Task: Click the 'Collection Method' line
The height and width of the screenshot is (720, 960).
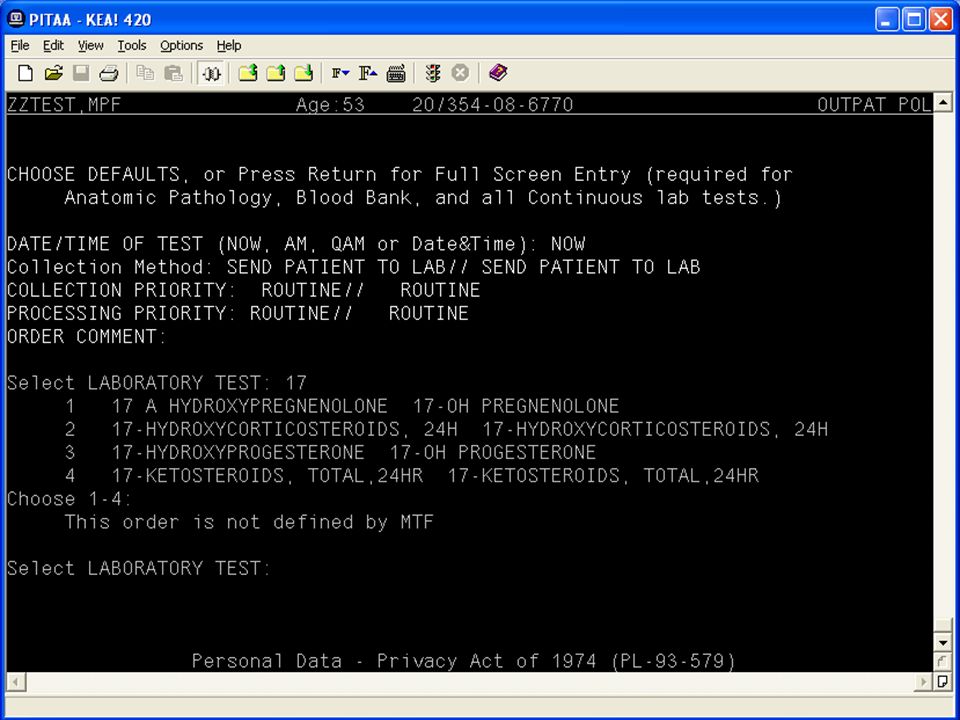Action: [x=353, y=267]
